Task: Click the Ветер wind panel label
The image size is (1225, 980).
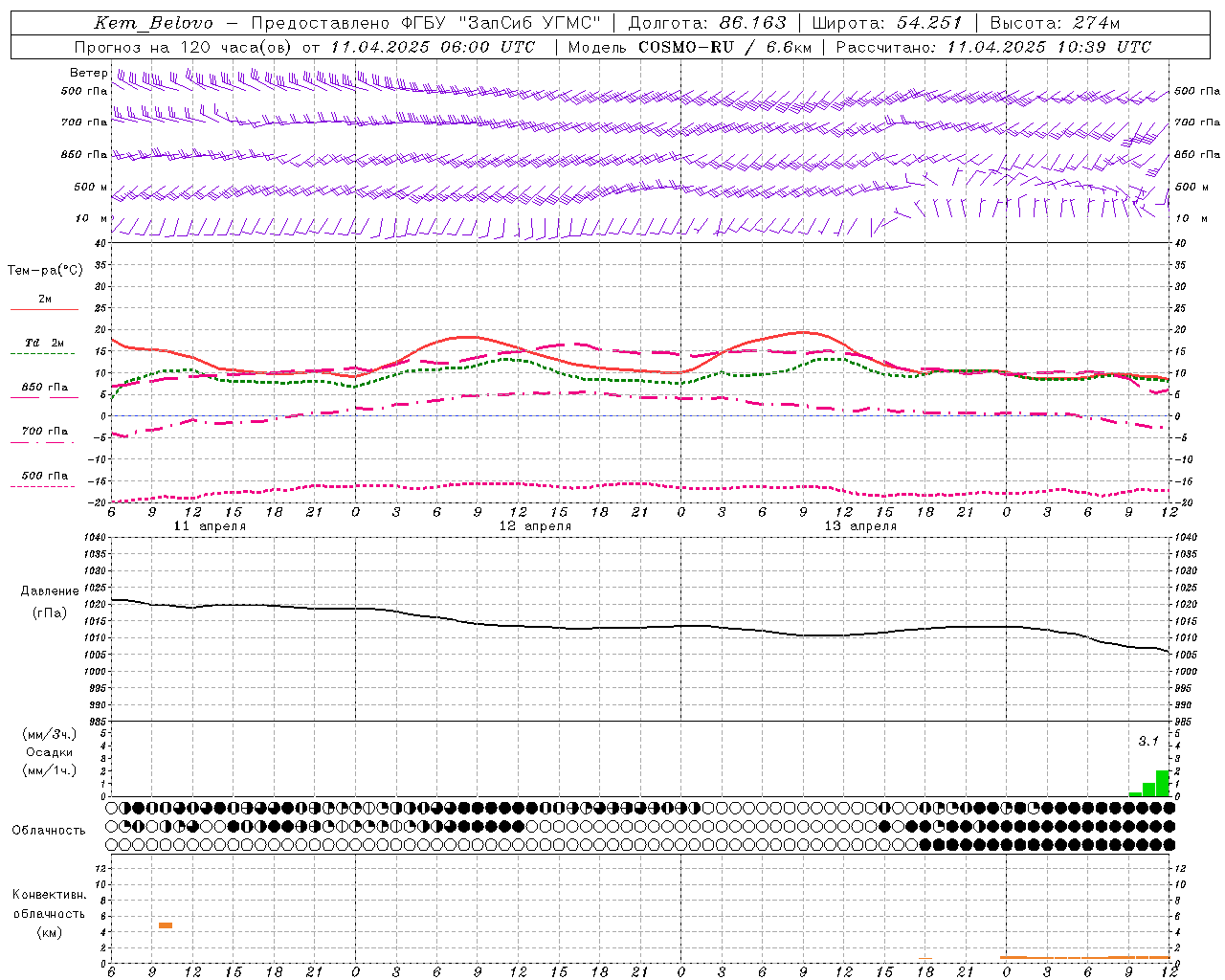Action: 89,73
